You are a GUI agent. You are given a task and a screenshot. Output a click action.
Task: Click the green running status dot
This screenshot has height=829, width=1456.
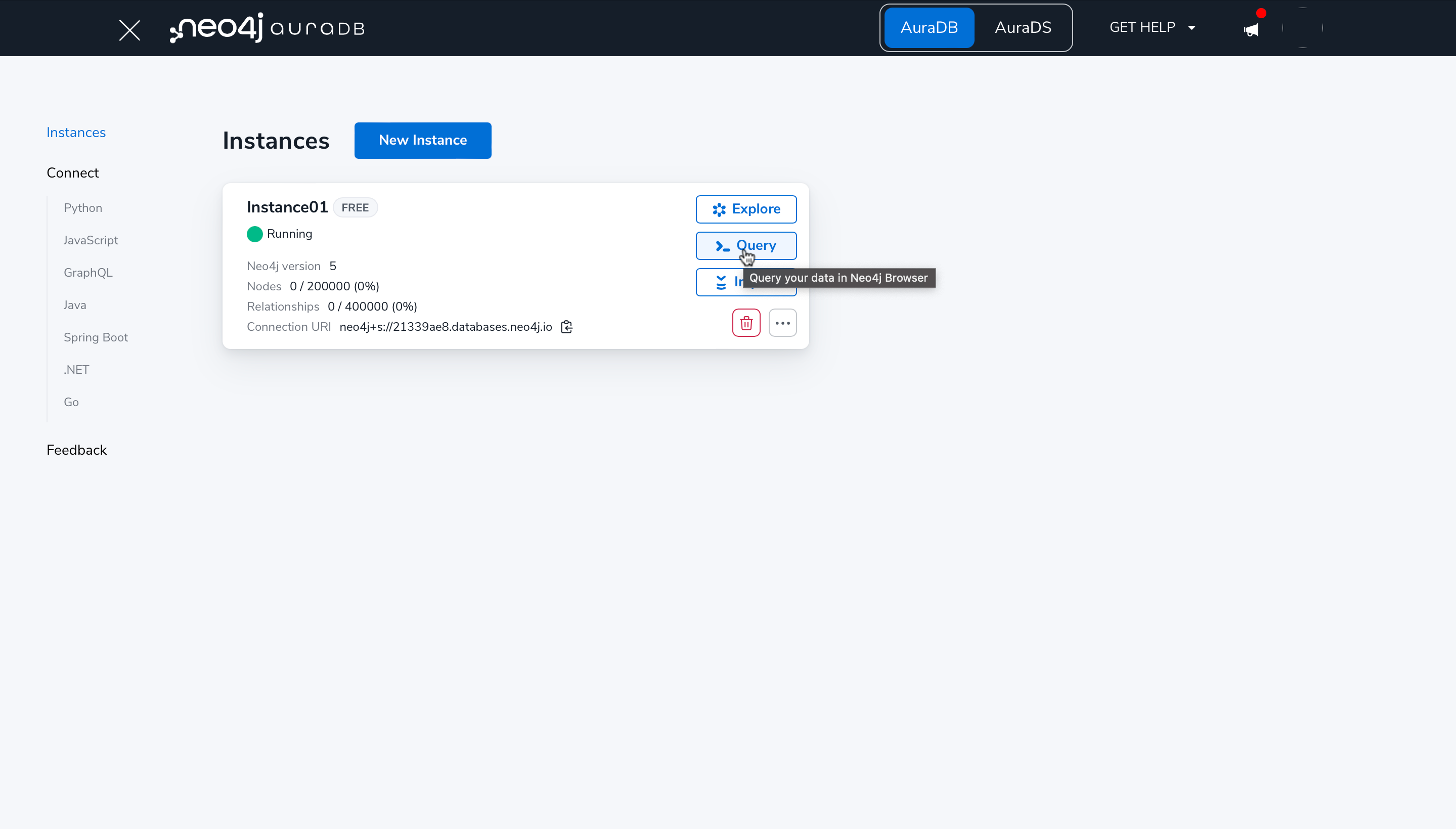254,234
